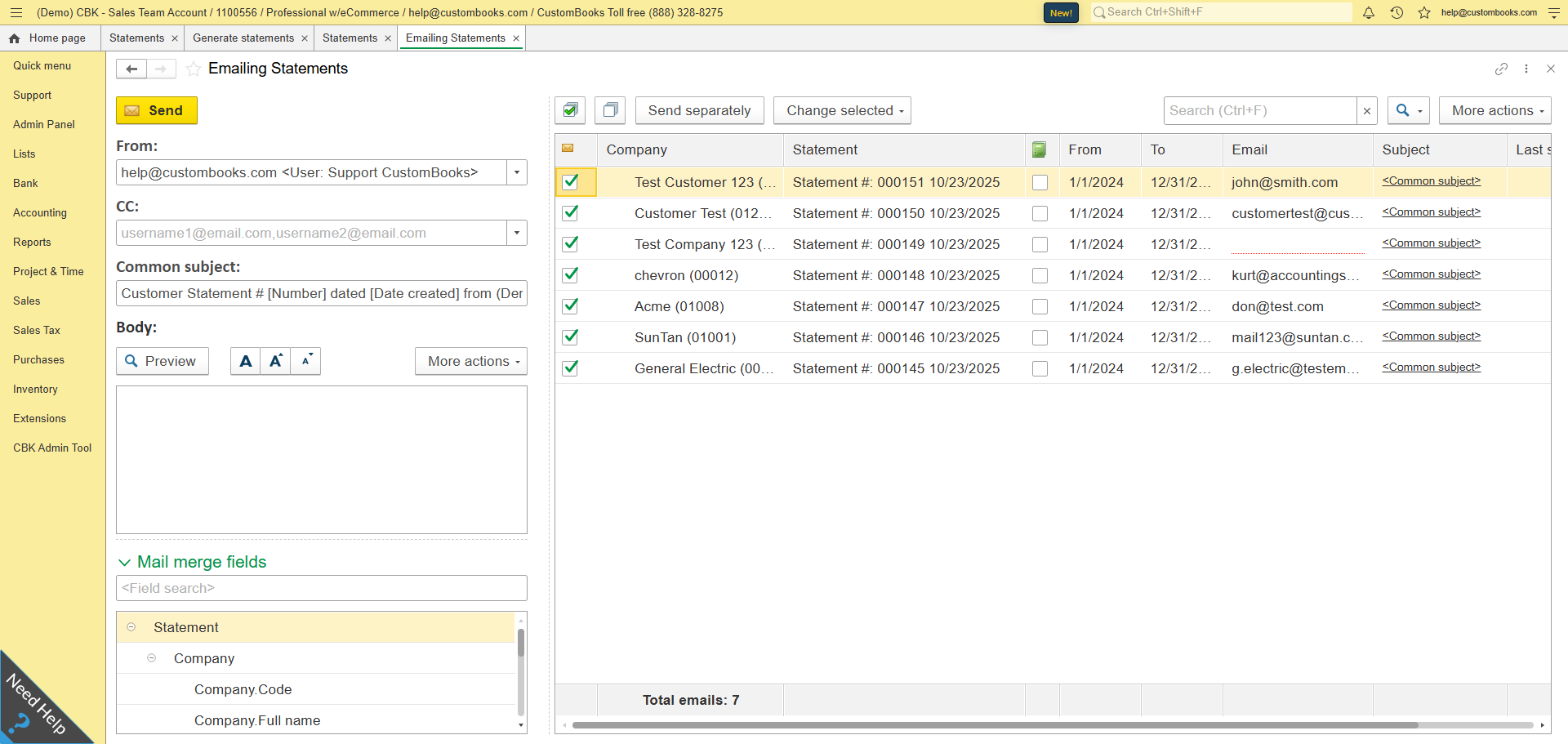Copy link to this page icon
Image resolution: width=1568 pixels, height=744 pixels.
pos(1501,69)
